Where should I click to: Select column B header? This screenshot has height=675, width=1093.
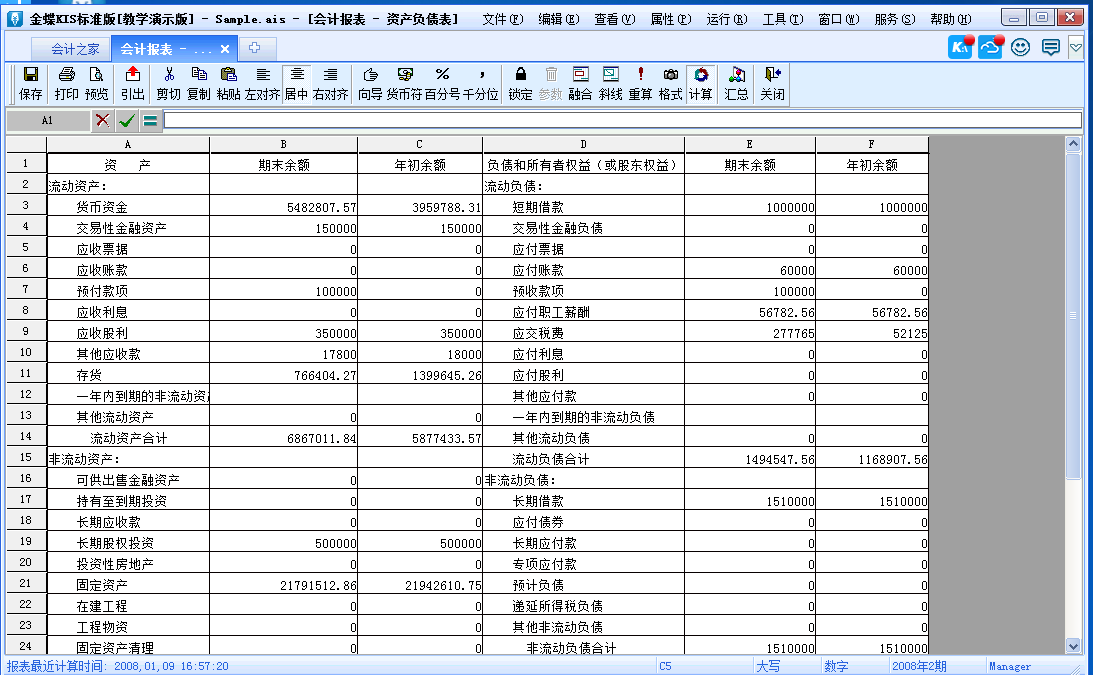(283, 144)
